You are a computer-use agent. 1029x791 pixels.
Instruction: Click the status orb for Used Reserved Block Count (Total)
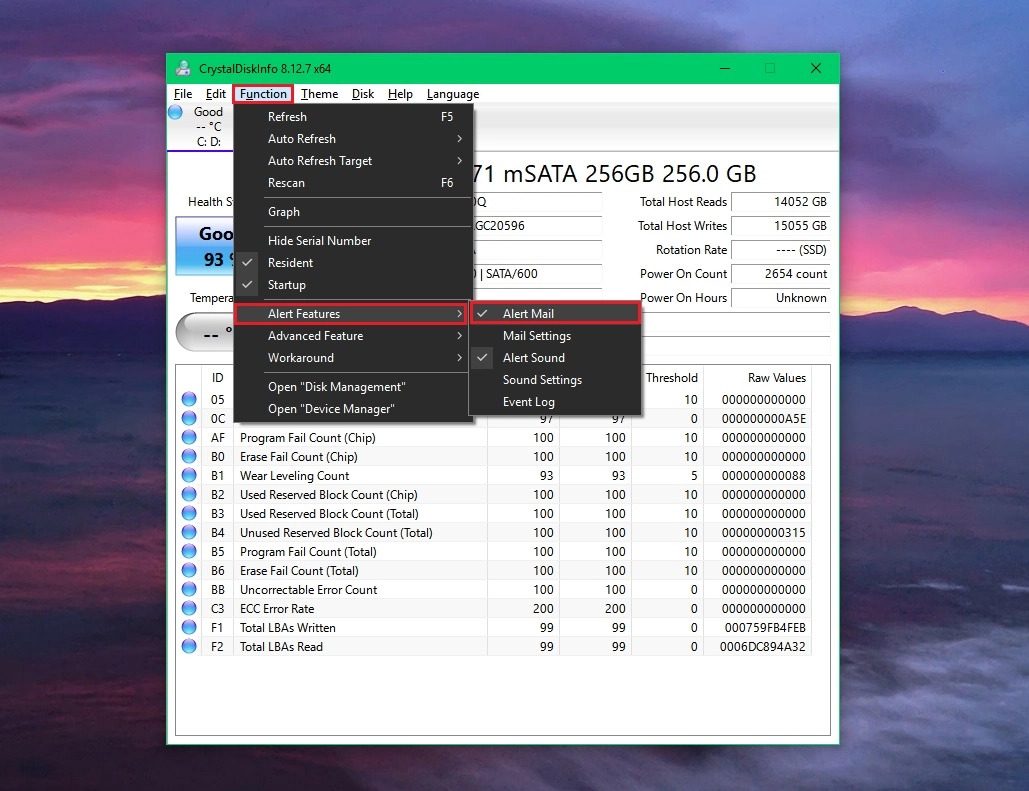[x=189, y=513]
